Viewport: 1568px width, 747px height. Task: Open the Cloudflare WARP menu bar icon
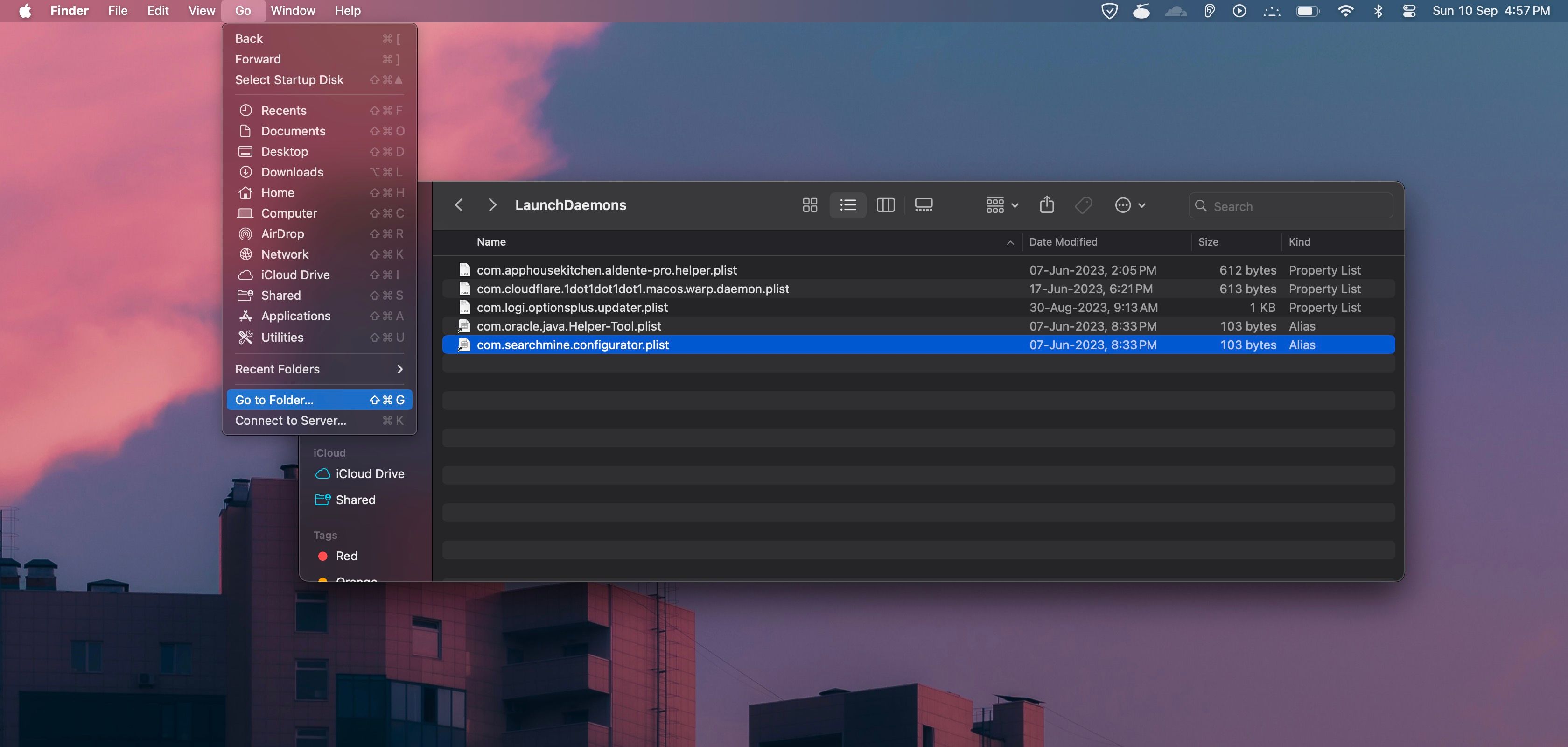click(1176, 10)
